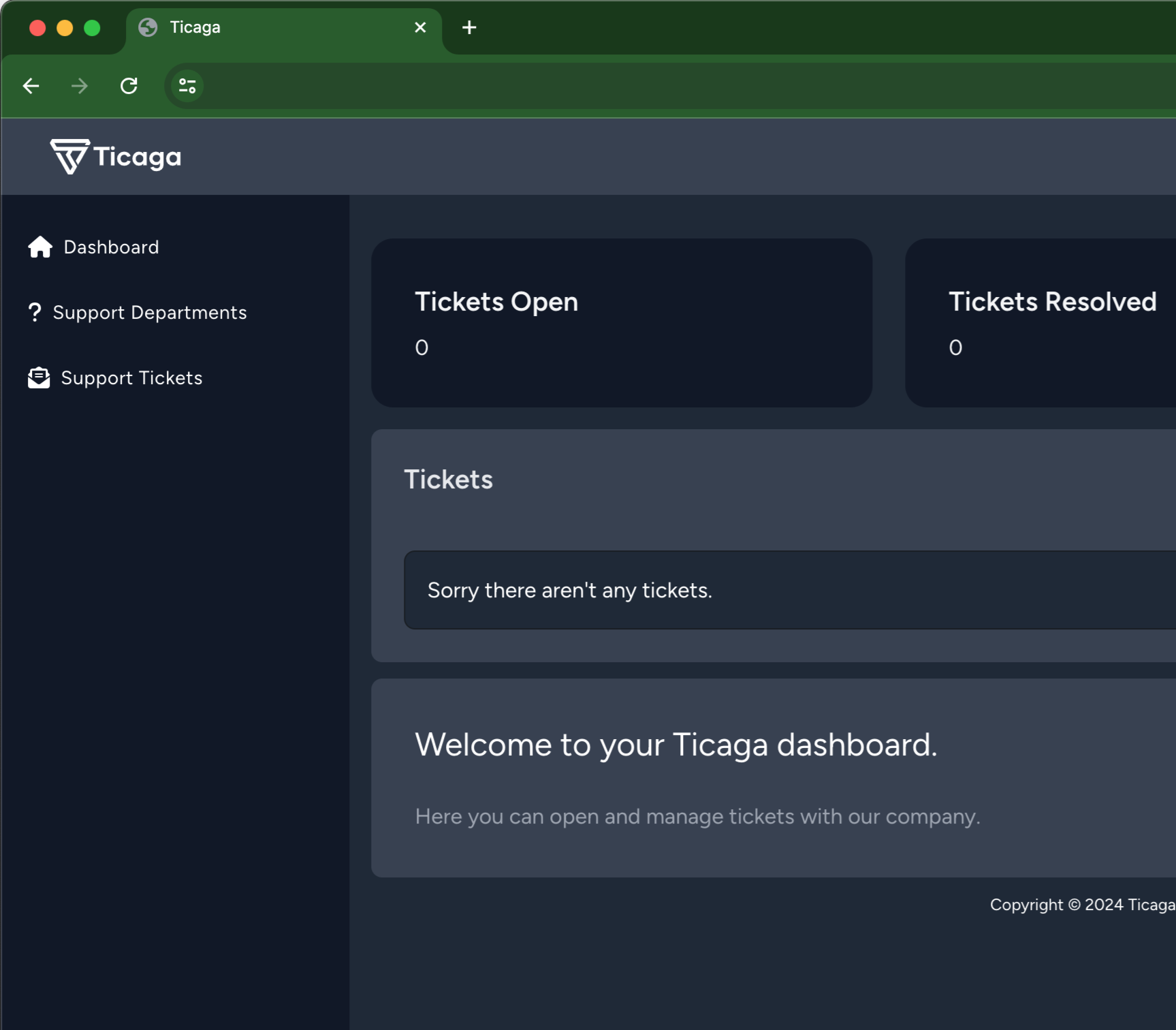Click 'Here you can open and manage tickets' text

697,816
